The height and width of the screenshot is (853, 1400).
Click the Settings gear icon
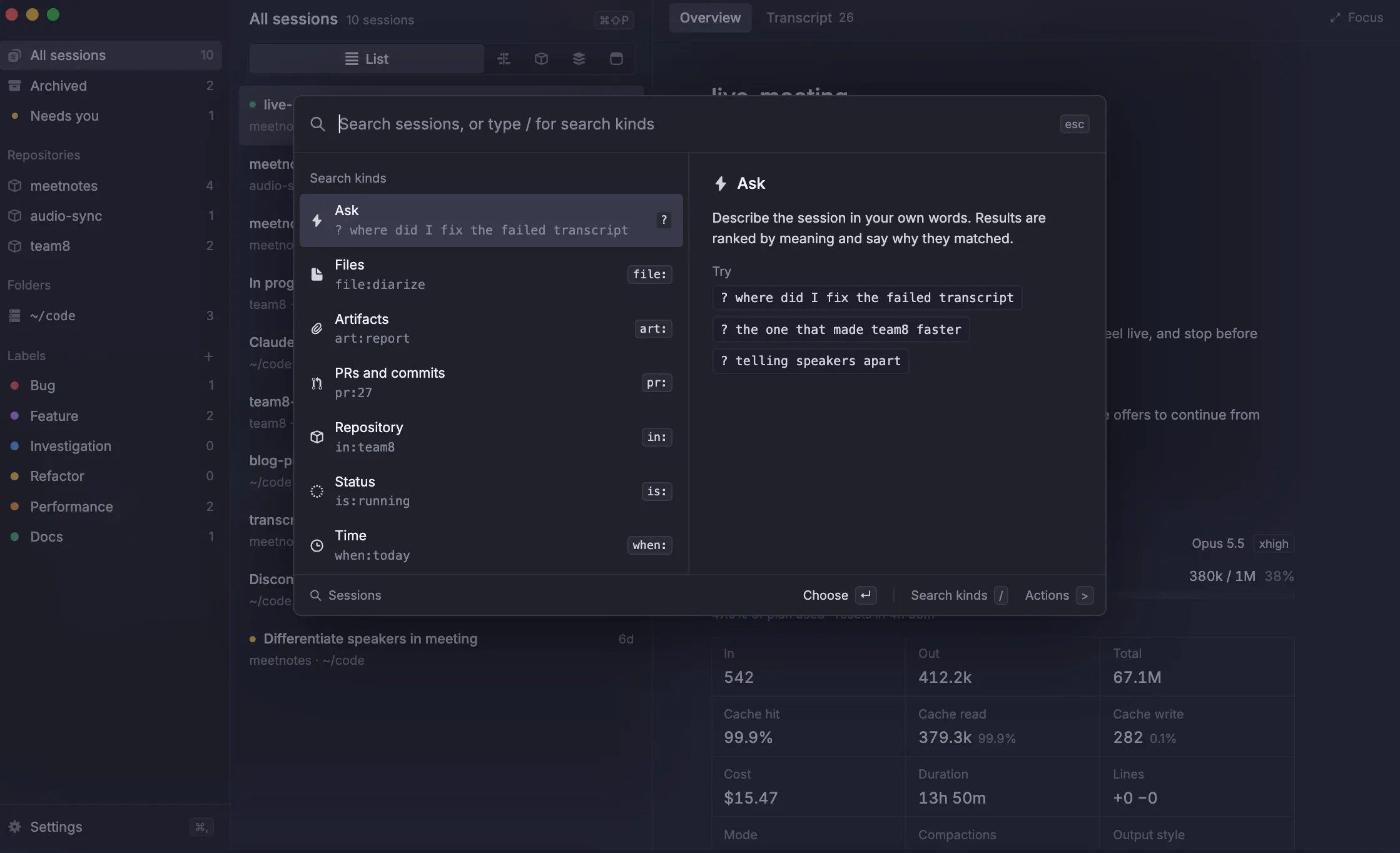pos(14,827)
